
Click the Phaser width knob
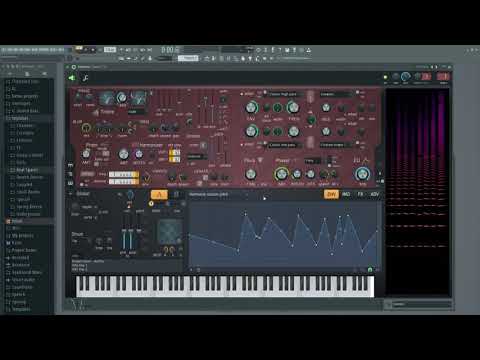pyautogui.click(x=297, y=174)
